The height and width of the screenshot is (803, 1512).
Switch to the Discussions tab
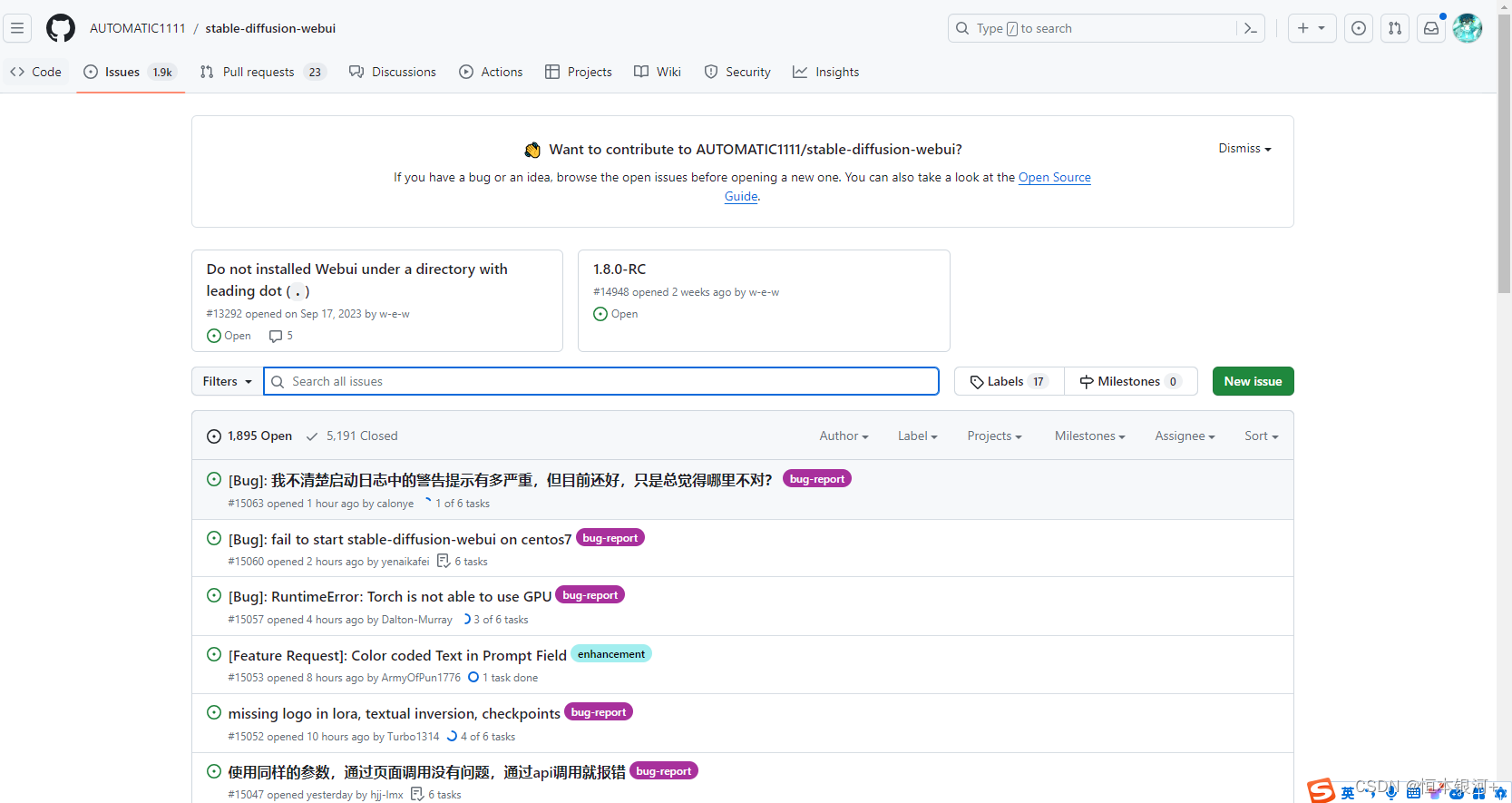pos(393,72)
